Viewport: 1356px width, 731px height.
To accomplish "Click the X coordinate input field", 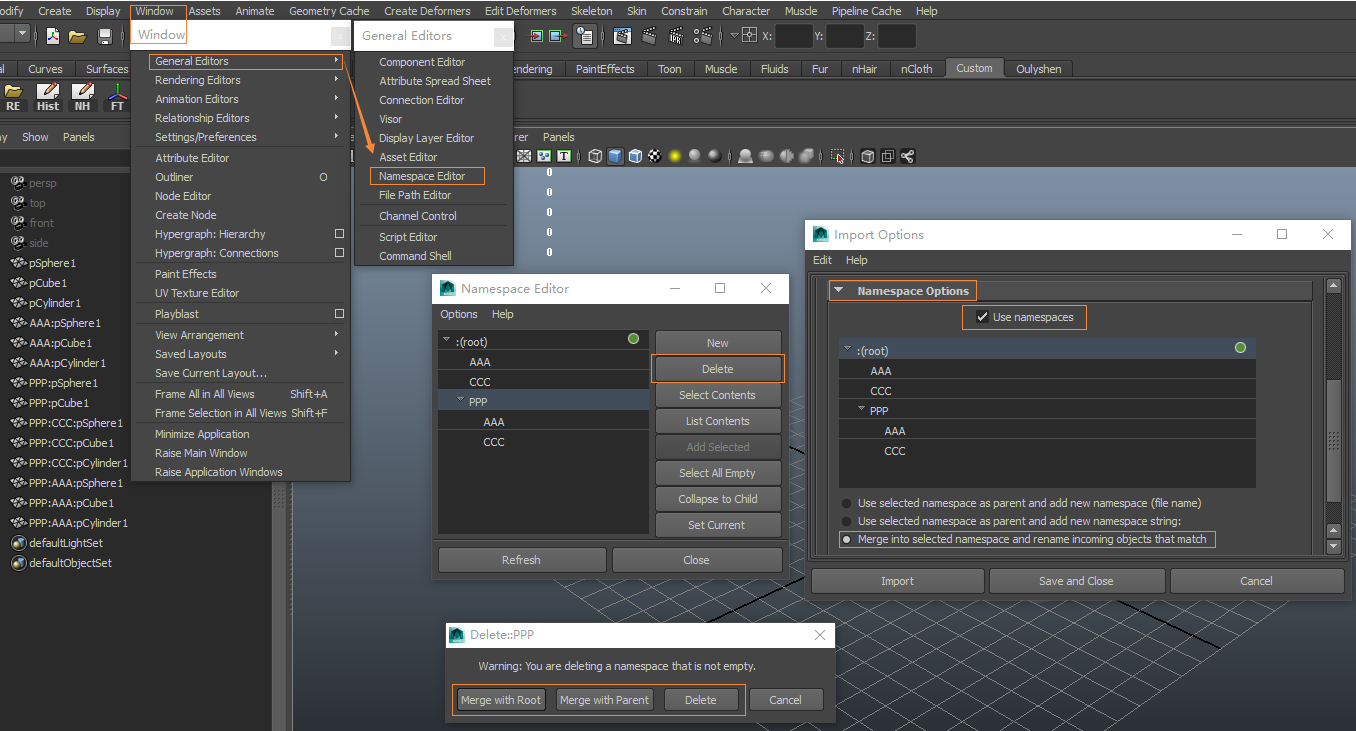I will coord(794,36).
